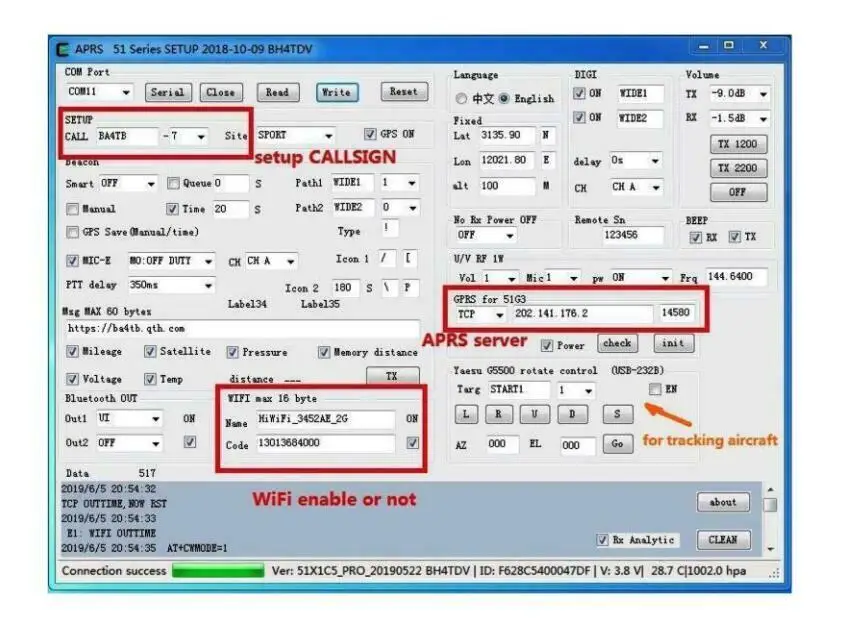Image resolution: width=848 pixels, height=618 pixels.
Task: Open the COM11 port dropdown
Action: point(99,92)
